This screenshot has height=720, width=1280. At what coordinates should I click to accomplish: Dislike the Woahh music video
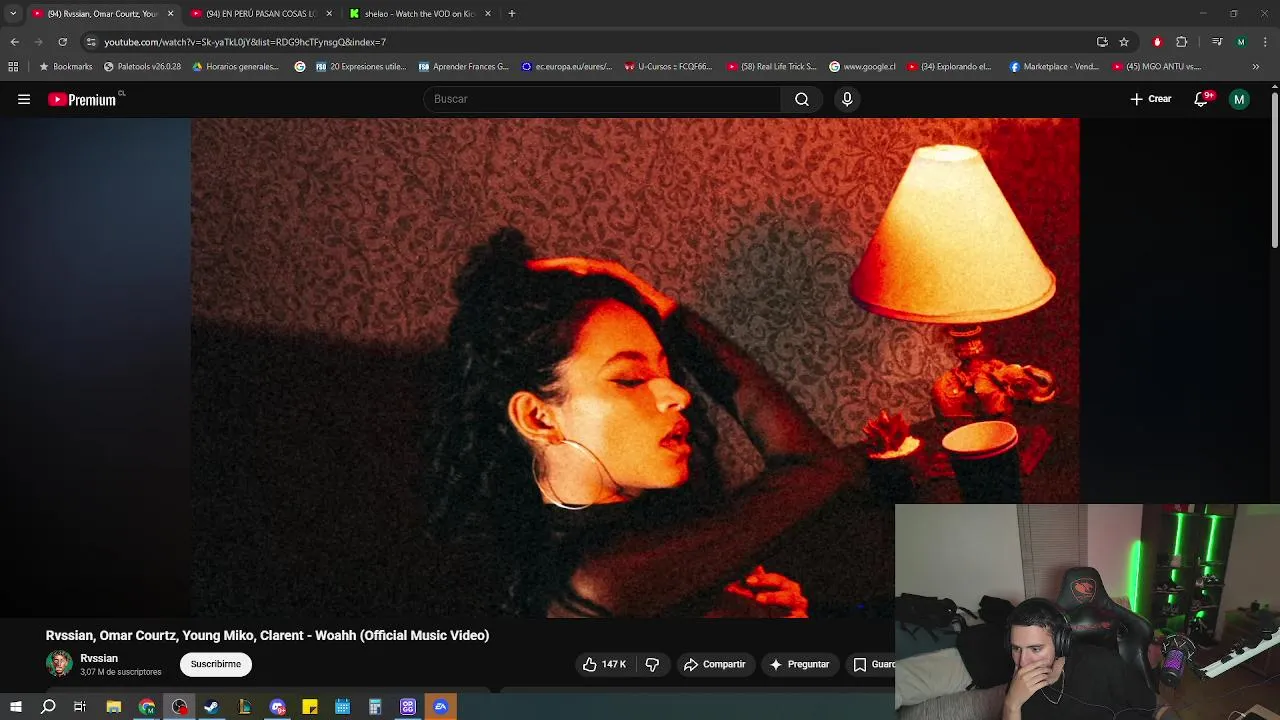[x=652, y=664]
